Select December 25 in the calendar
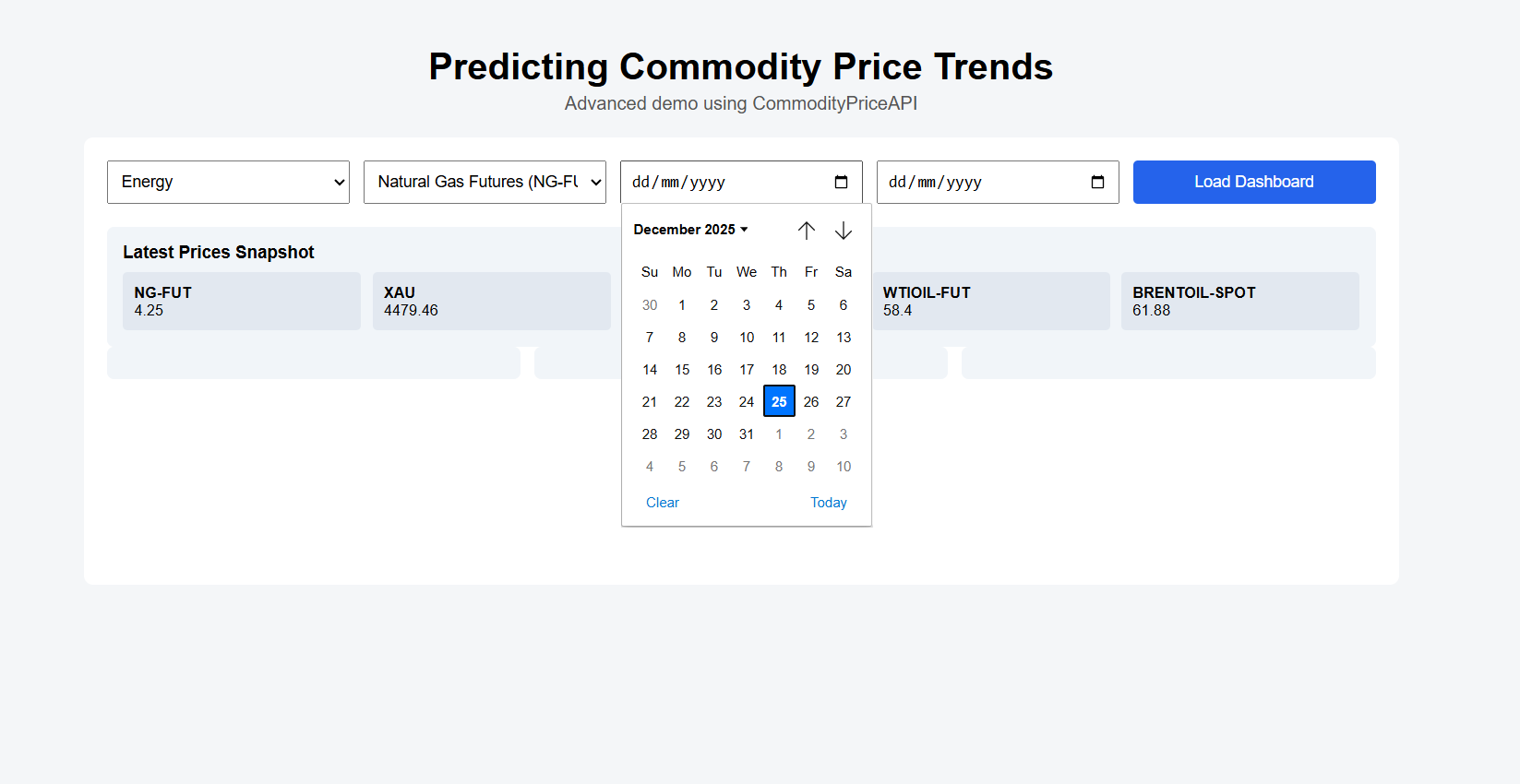 pyautogui.click(x=779, y=402)
